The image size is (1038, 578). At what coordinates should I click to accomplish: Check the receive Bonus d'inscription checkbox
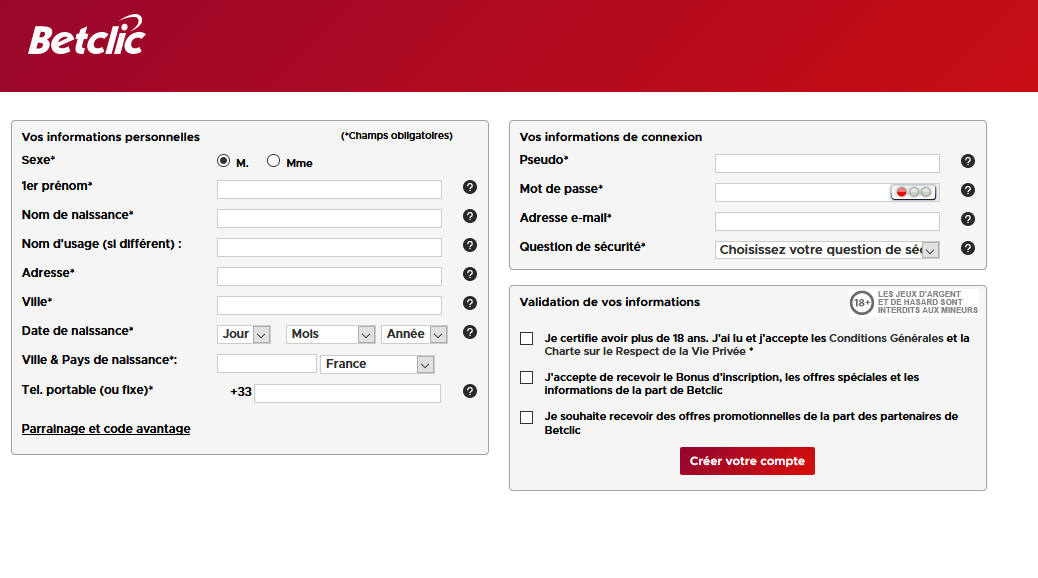pos(526,377)
